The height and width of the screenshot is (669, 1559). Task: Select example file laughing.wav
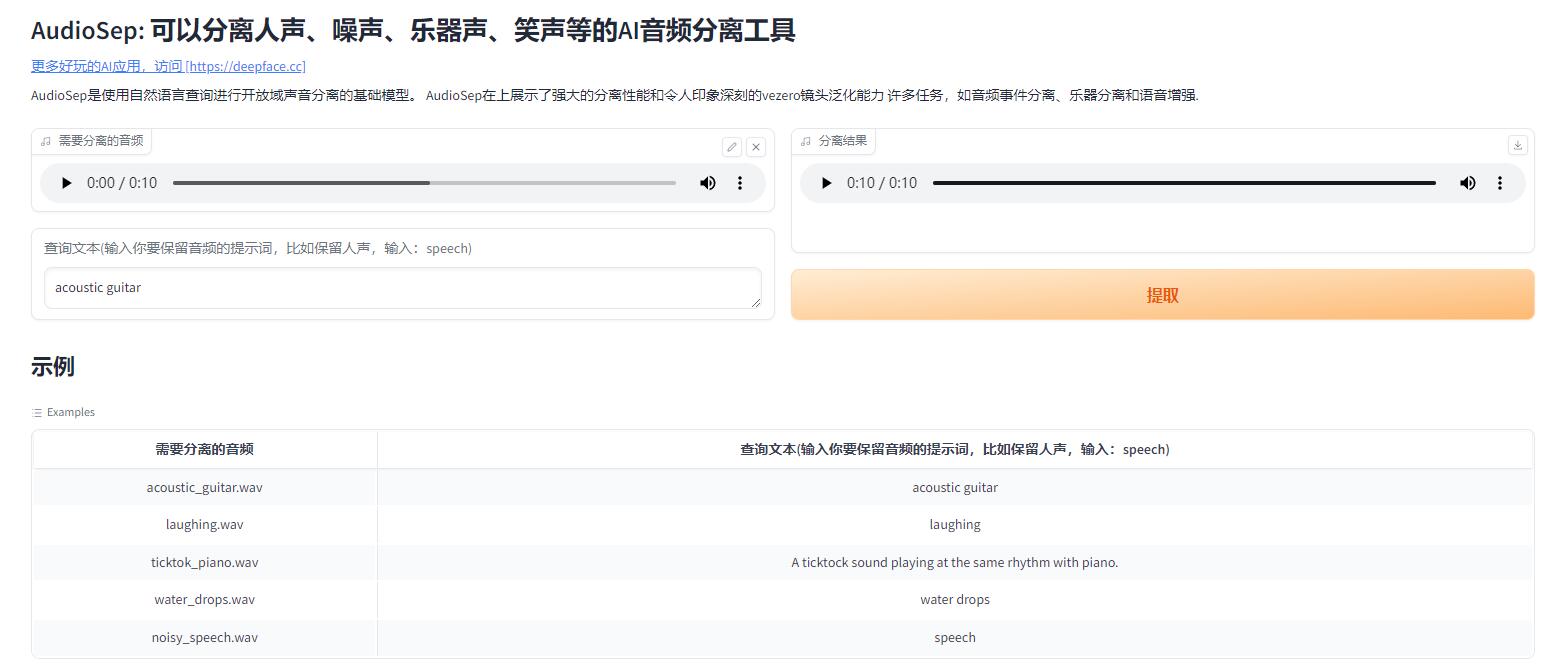(205, 525)
